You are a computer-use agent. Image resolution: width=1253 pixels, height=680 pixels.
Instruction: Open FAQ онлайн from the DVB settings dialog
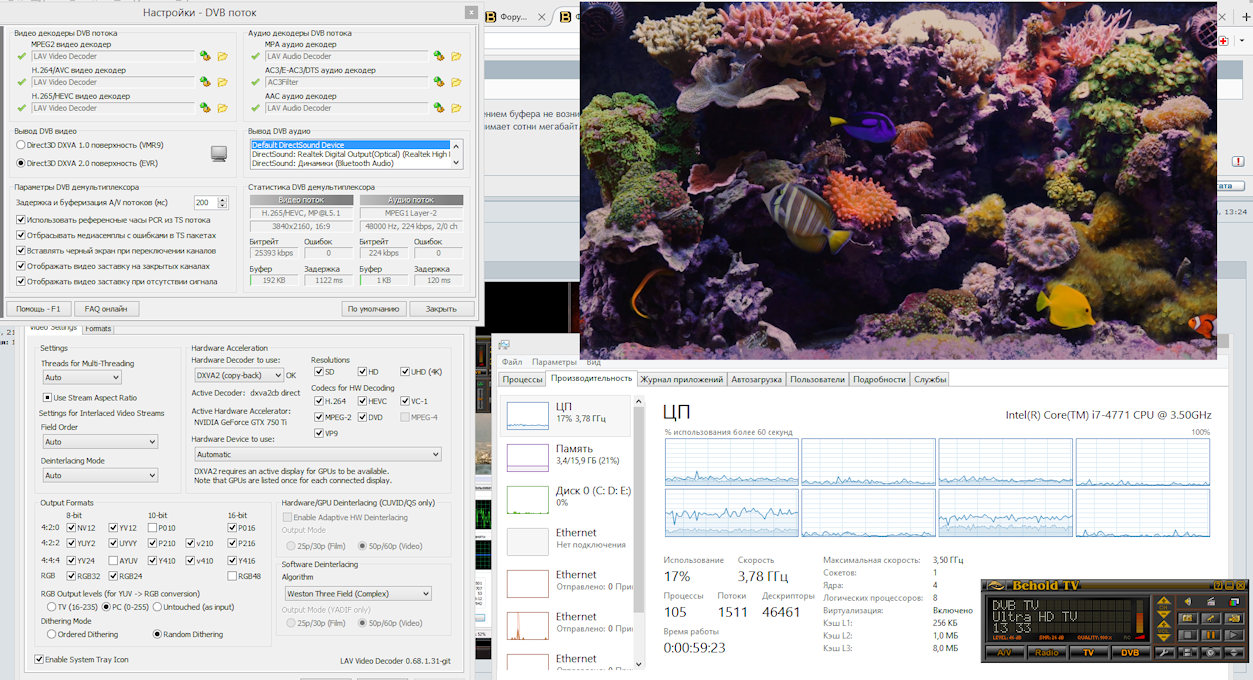pos(106,308)
